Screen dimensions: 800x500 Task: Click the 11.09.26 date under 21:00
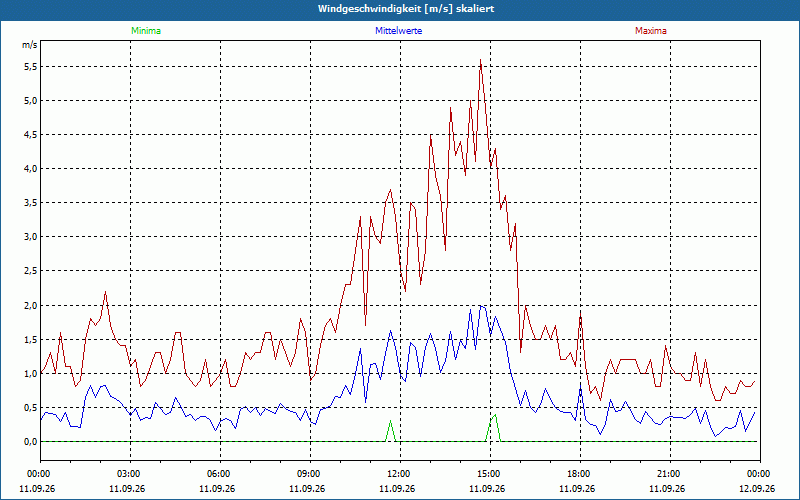click(667, 488)
